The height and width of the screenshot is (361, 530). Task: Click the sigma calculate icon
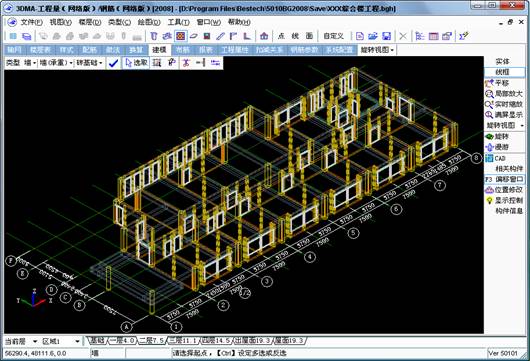pyautogui.click(x=464, y=36)
